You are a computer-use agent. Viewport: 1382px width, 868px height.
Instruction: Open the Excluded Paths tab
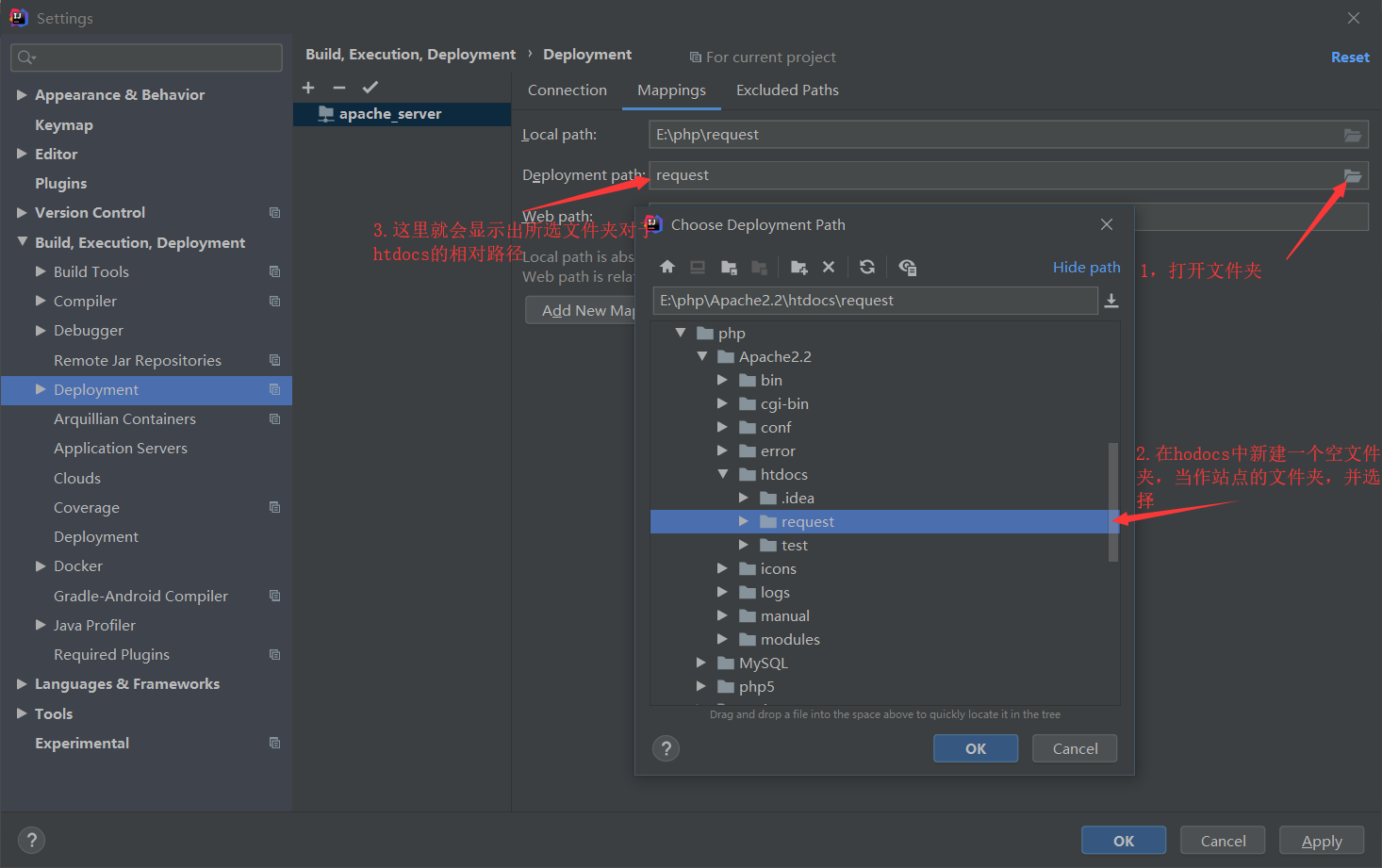[x=787, y=90]
